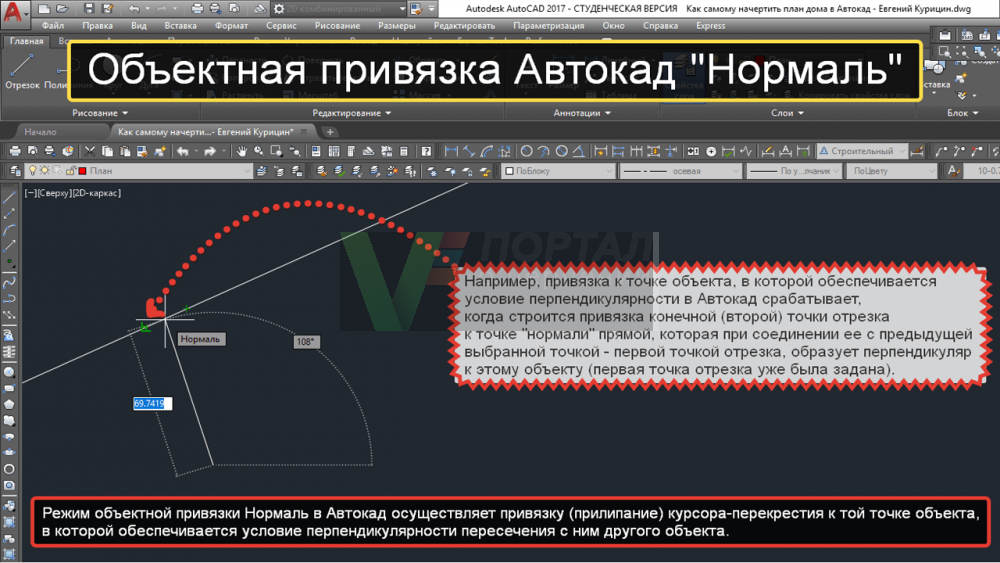Activate the Pan hand tool
The height and width of the screenshot is (563, 1000).
(x=241, y=151)
